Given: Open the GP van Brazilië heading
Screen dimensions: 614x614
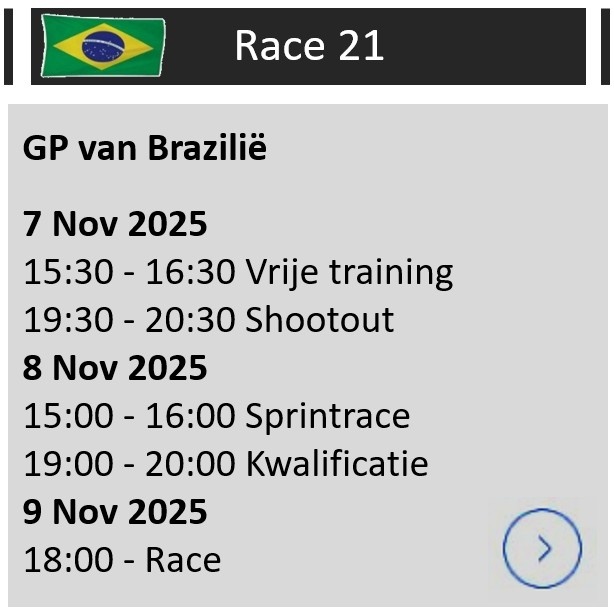Looking at the screenshot, I should point(145,148).
